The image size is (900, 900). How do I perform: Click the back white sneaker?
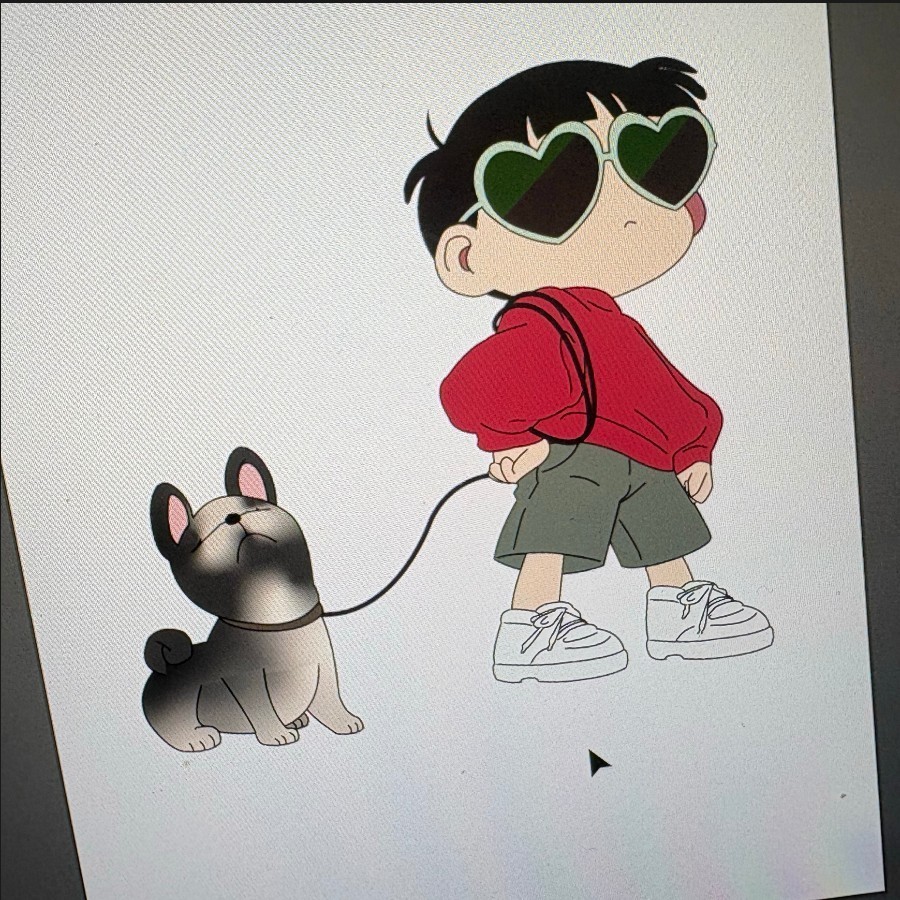pos(705,622)
